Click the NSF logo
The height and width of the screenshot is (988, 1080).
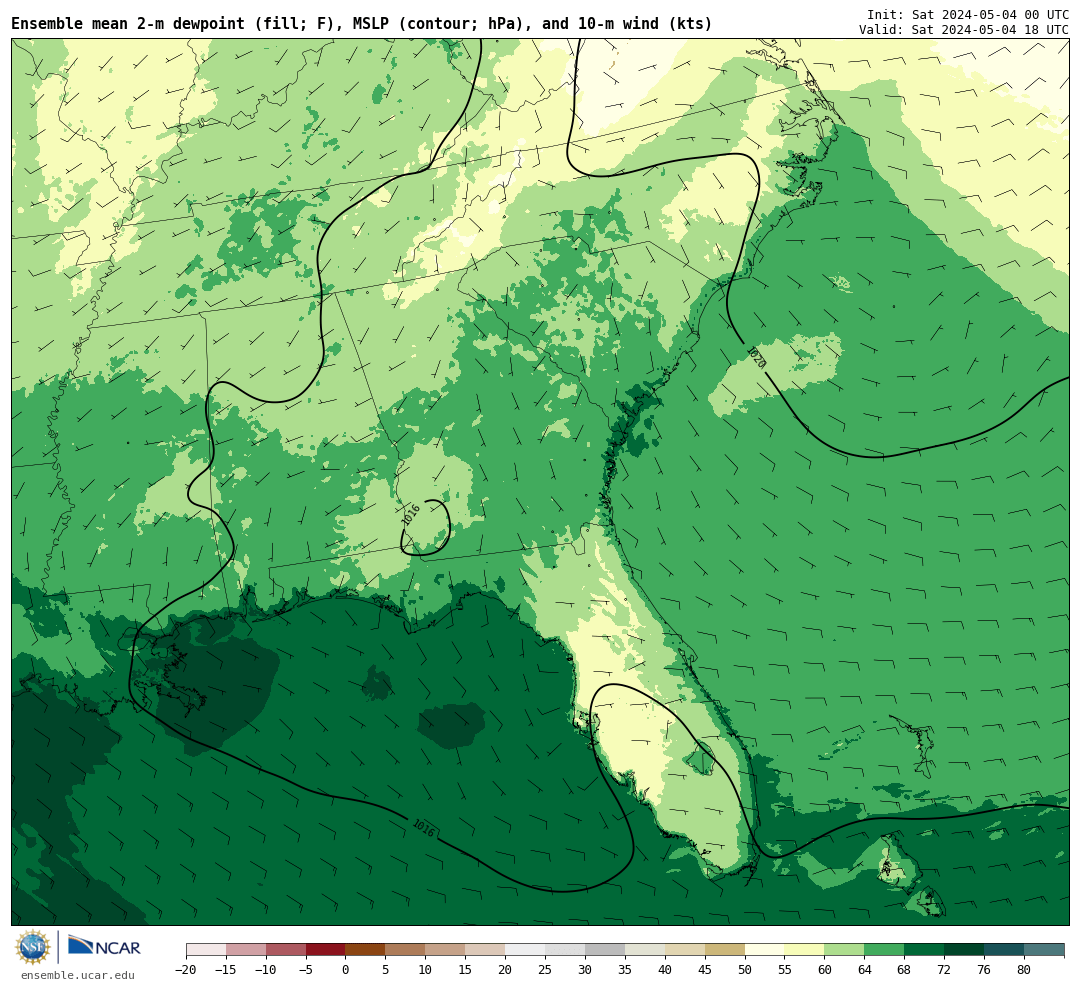33,947
